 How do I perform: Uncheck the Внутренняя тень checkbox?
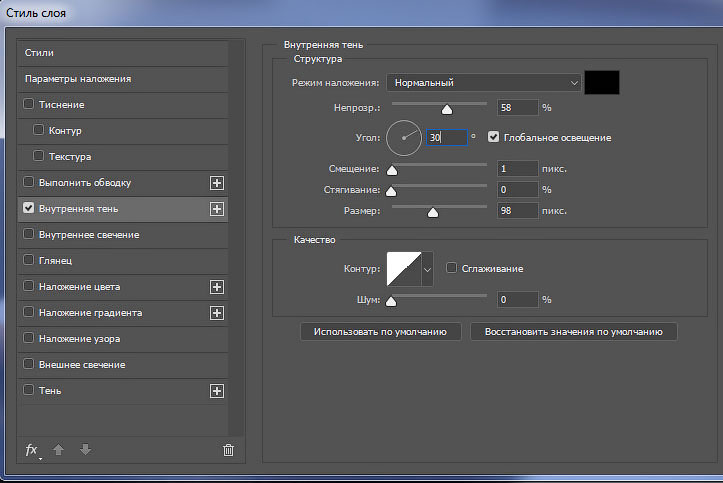point(29,208)
